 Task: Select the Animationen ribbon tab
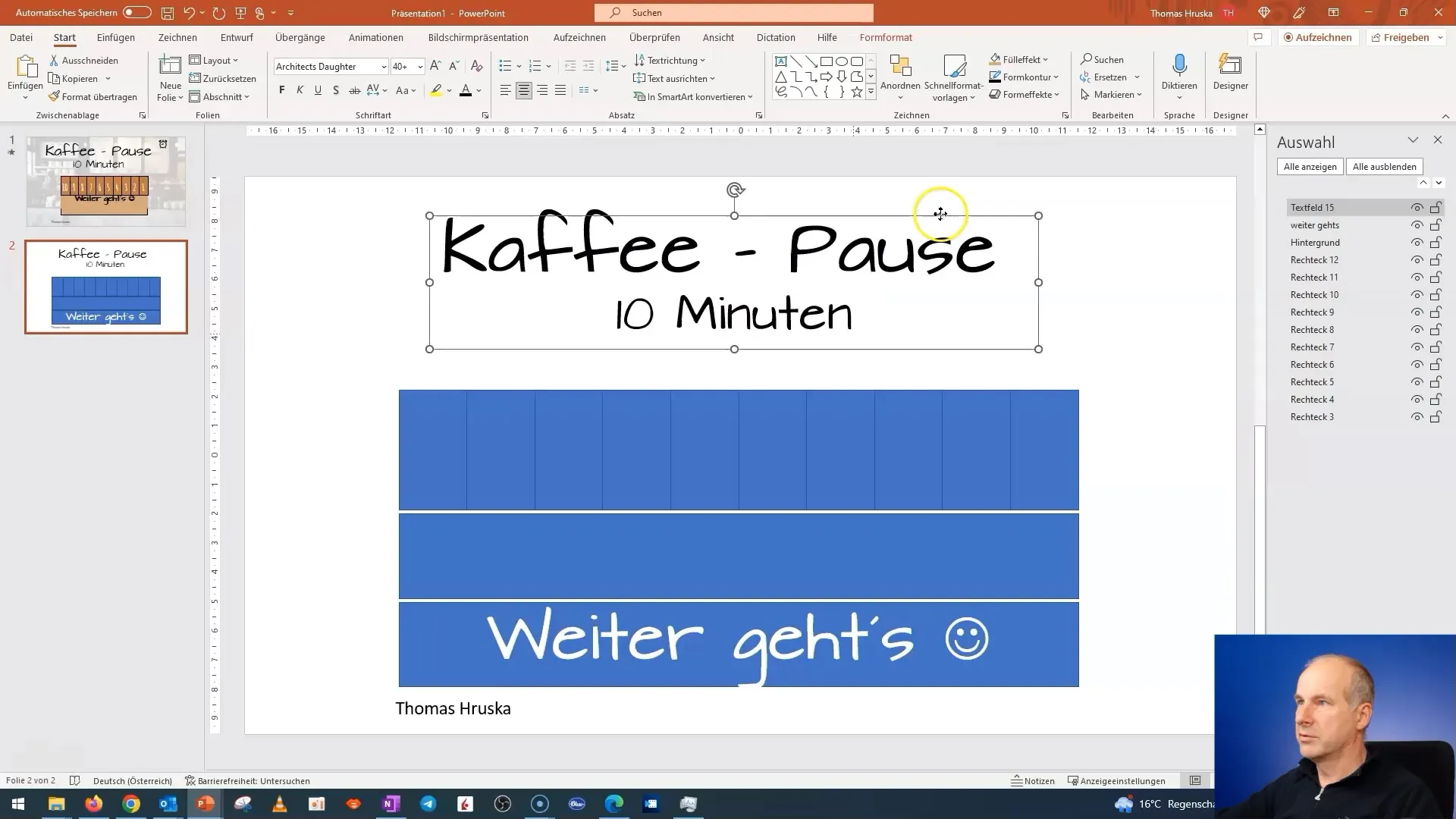tap(375, 37)
